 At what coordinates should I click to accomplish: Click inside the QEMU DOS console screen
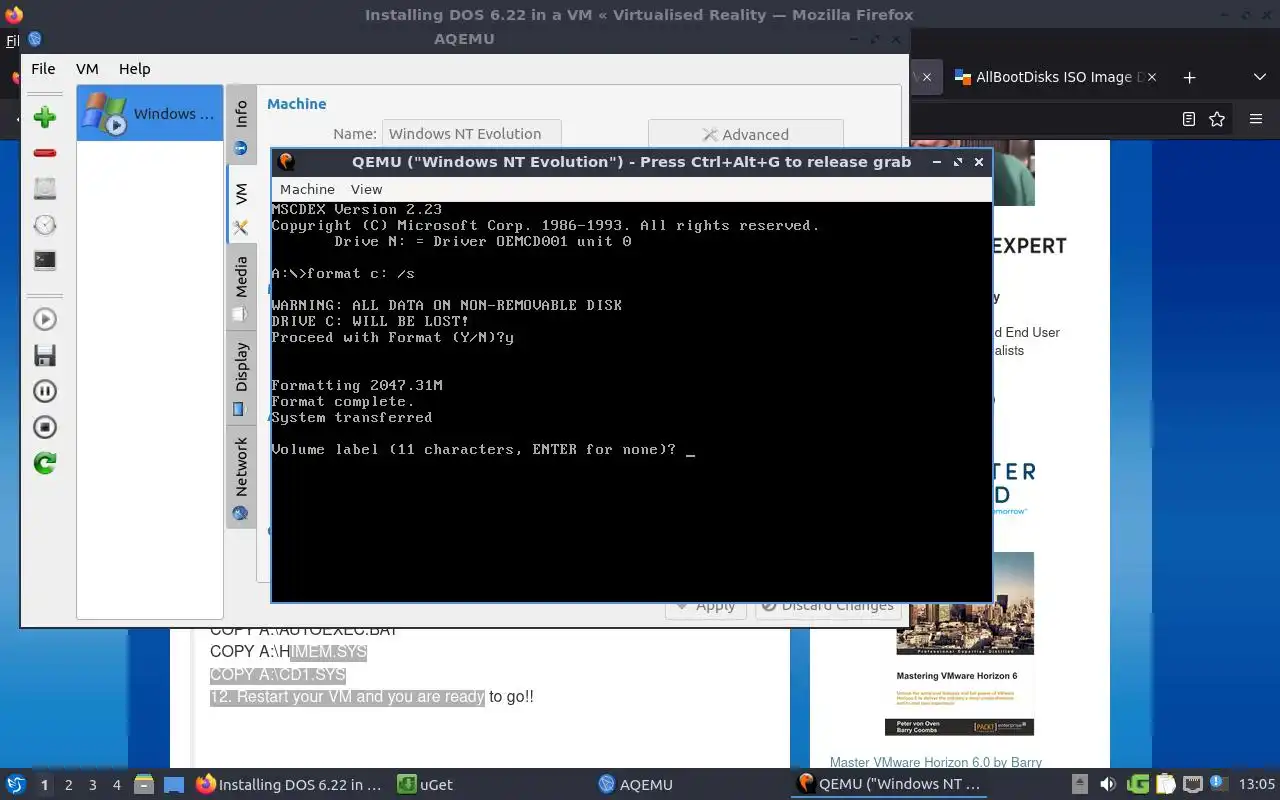[631, 400]
